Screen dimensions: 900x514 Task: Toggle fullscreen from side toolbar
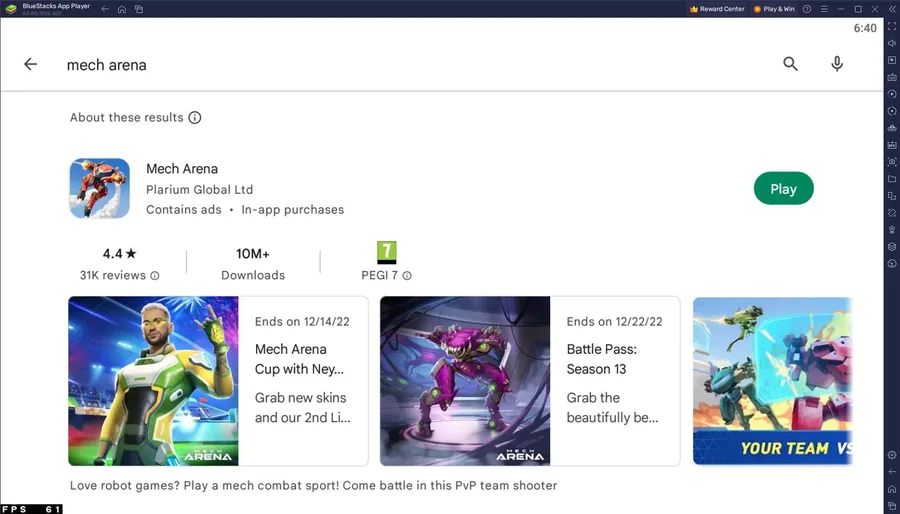(892, 26)
